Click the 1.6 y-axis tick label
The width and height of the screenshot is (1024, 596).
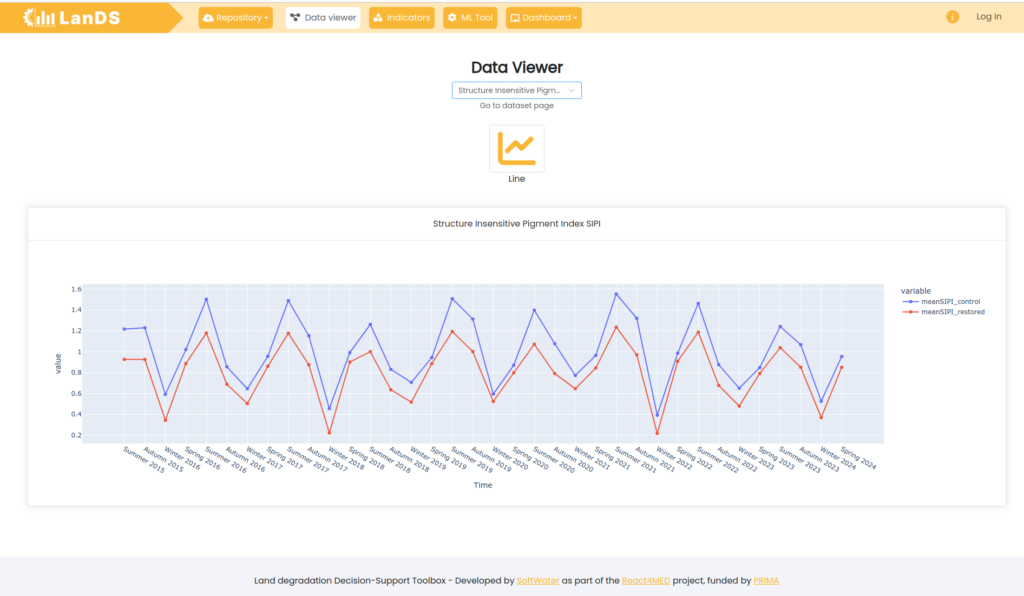(76, 289)
